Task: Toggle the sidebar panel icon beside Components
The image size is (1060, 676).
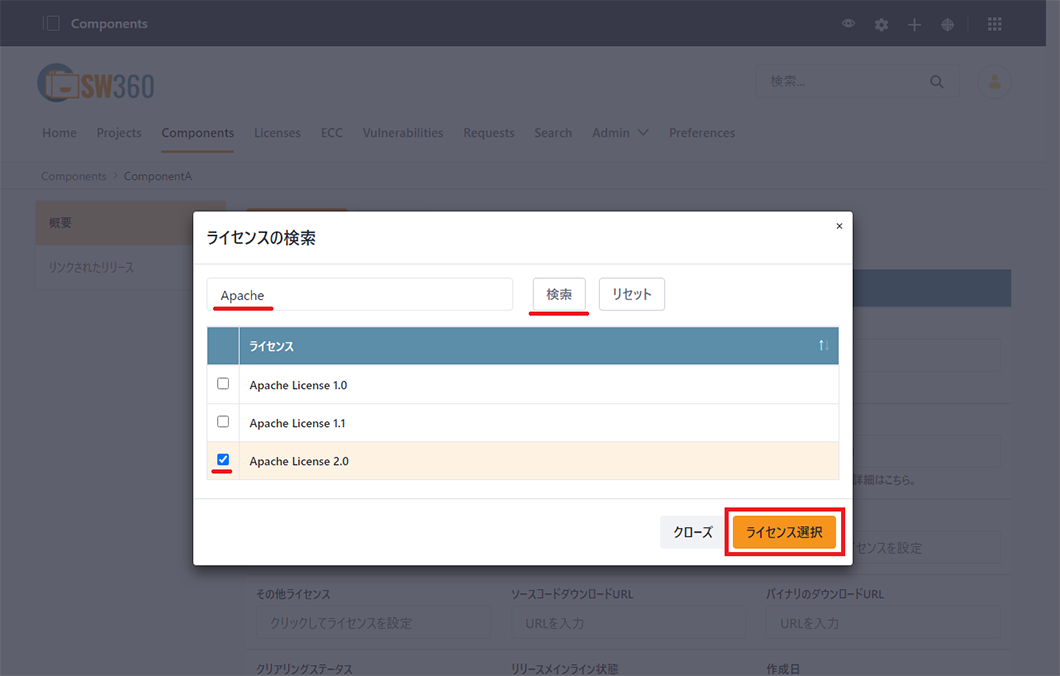Action: tap(52, 24)
